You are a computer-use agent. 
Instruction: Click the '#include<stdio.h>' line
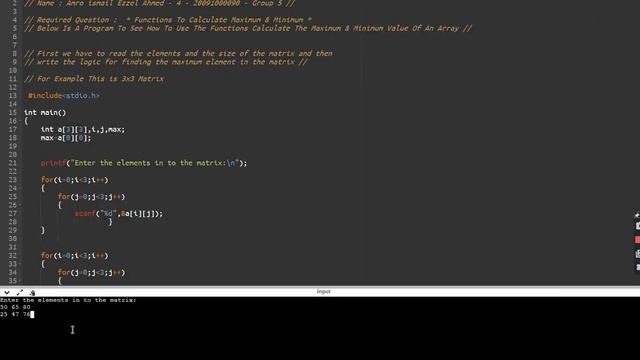(x=64, y=96)
